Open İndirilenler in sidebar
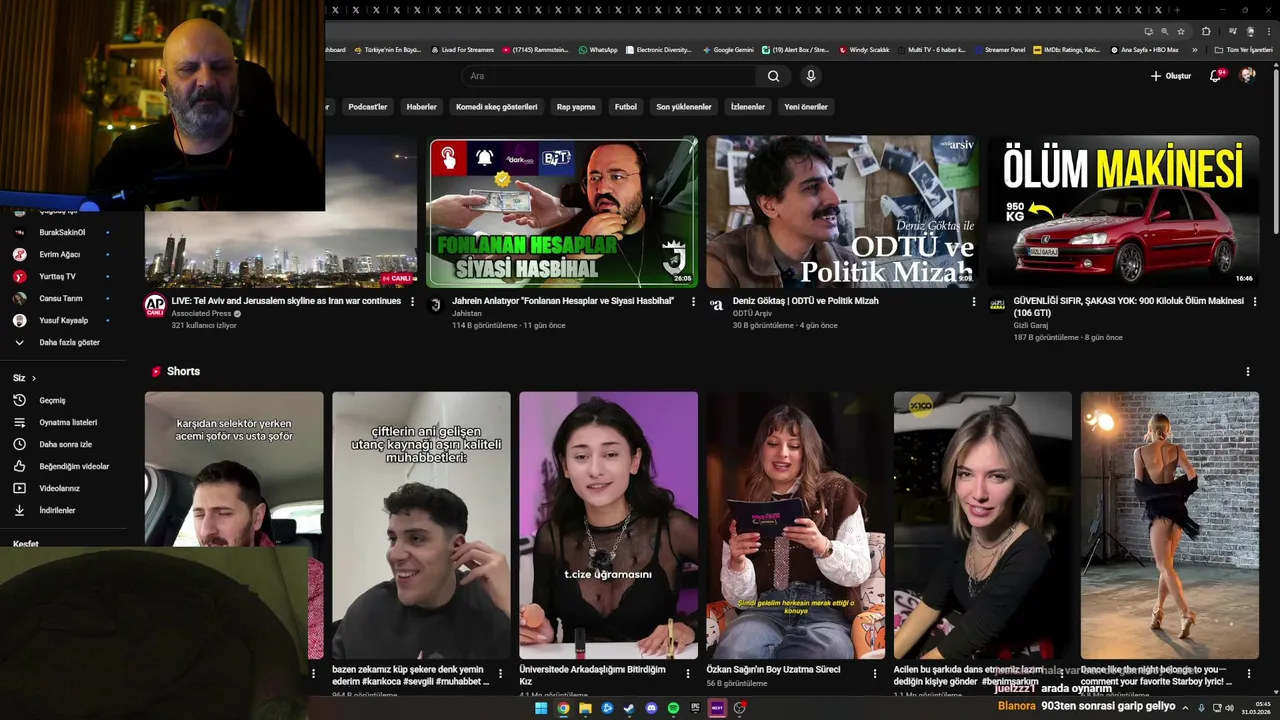This screenshot has height=720, width=1280. click(x=63, y=510)
